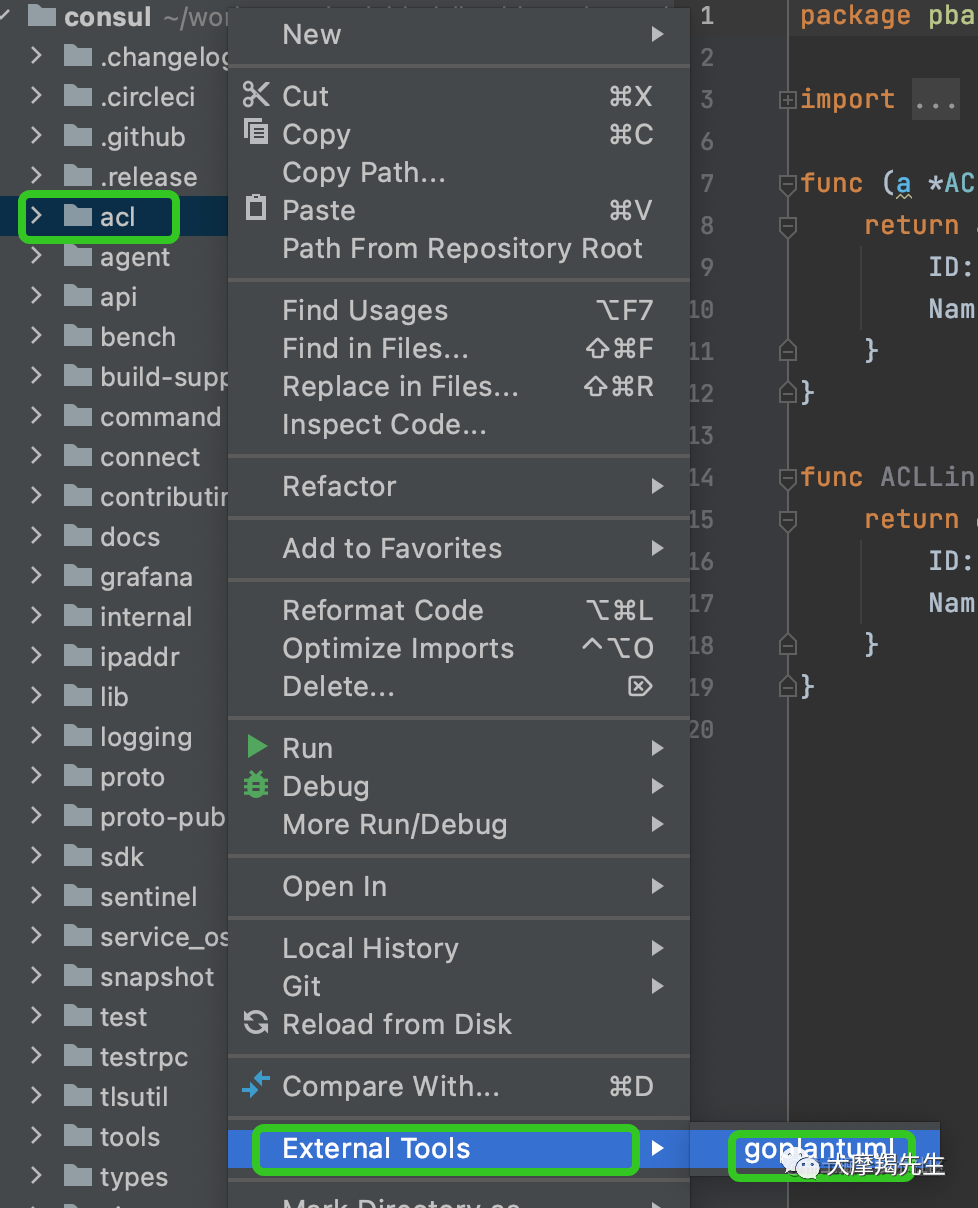Select Copy Path option
978x1208 pixels.
pos(364,172)
